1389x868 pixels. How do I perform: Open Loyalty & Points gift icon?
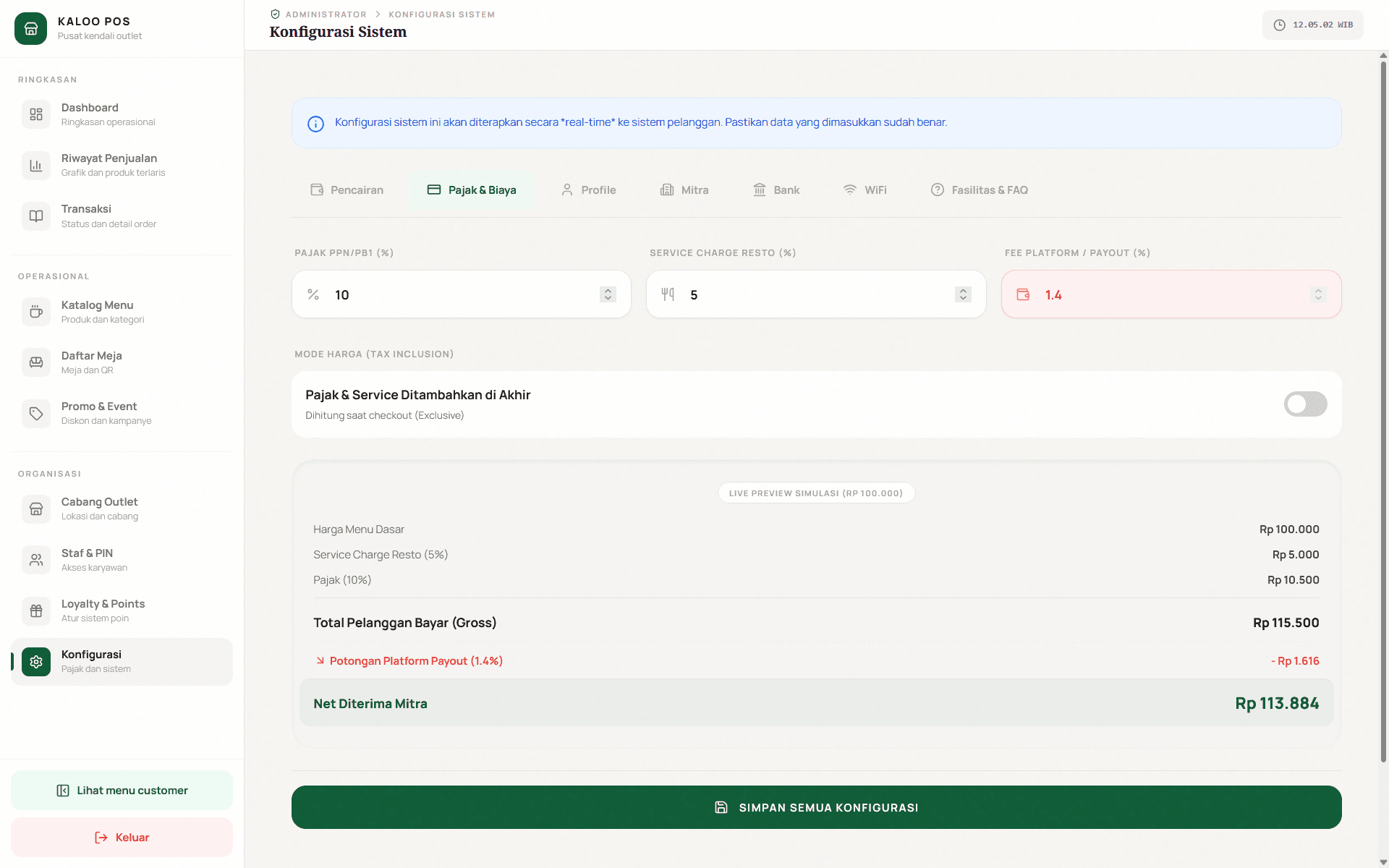point(36,610)
